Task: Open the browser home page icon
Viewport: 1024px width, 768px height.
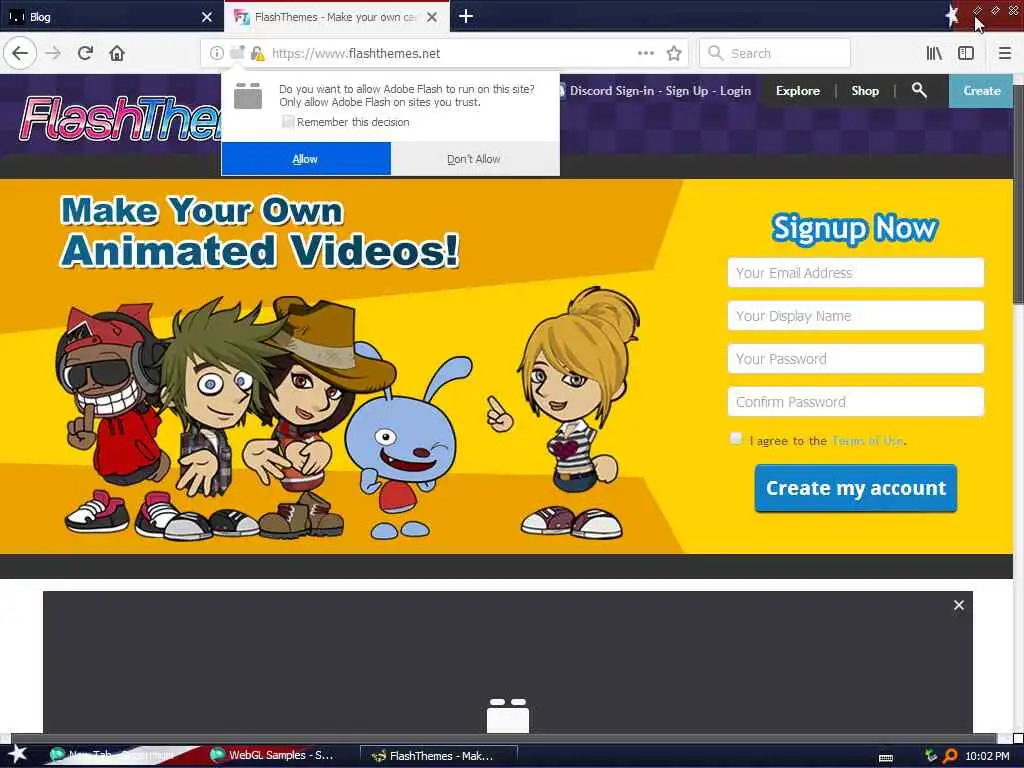Action: pyautogui.click(x=117, y=53)
